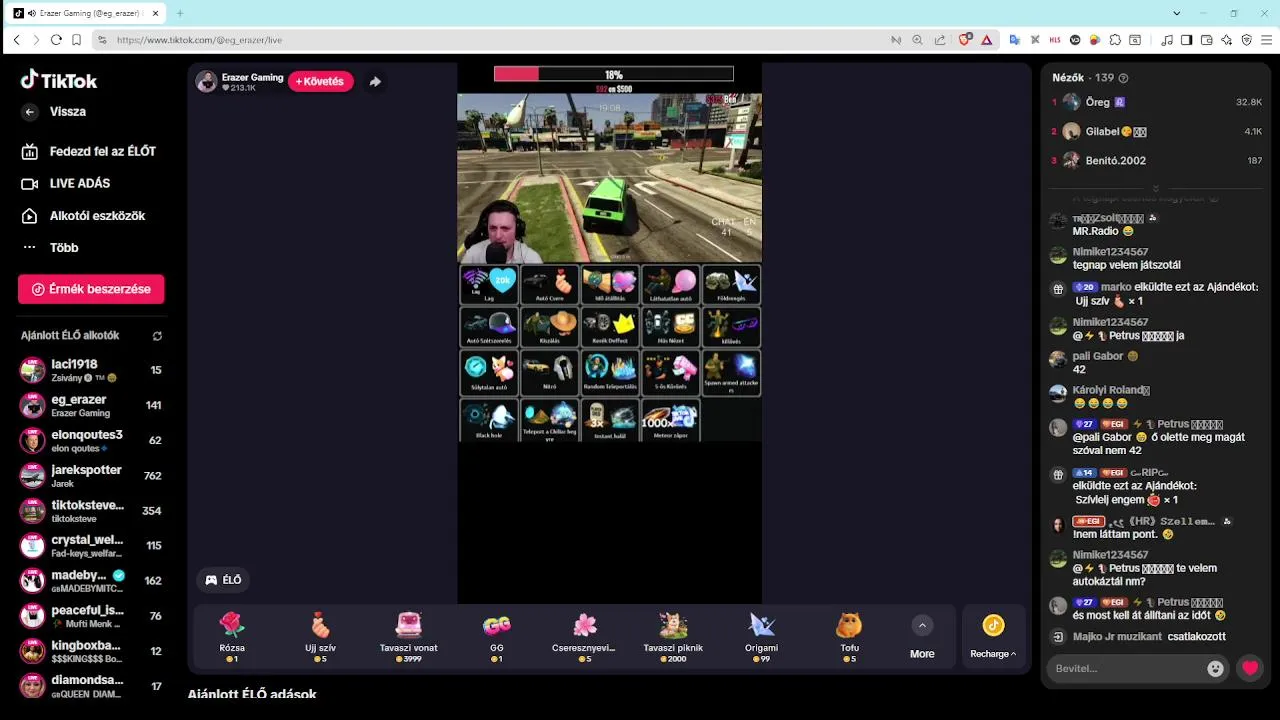Send the Cseresznyevirág gift
The height and width of the screenshot is (720, 1280).
coord(584,636)
